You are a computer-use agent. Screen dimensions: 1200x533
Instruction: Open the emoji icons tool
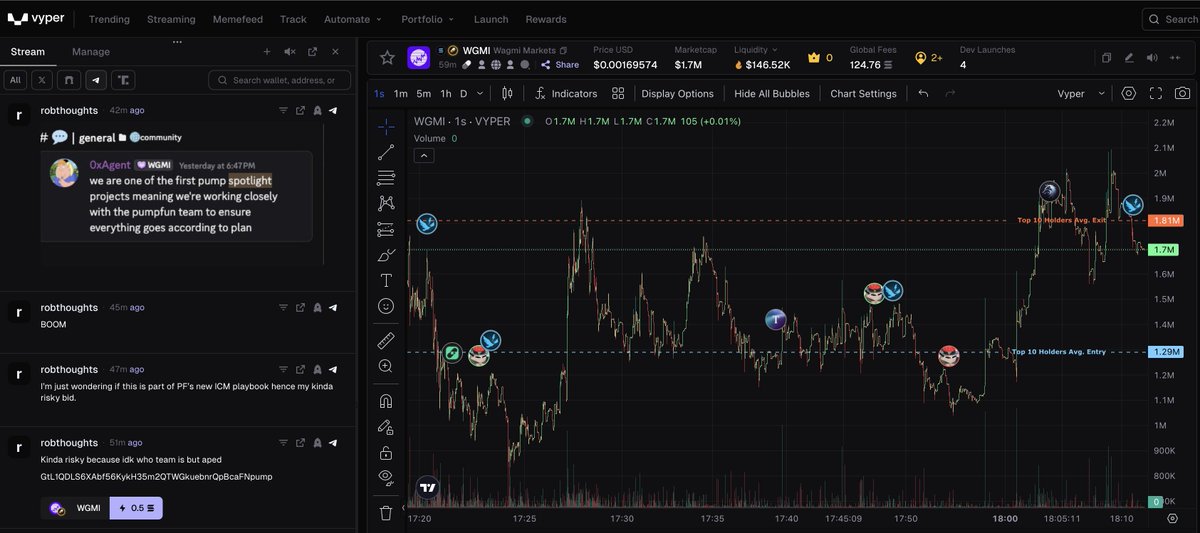click(386, 306)
